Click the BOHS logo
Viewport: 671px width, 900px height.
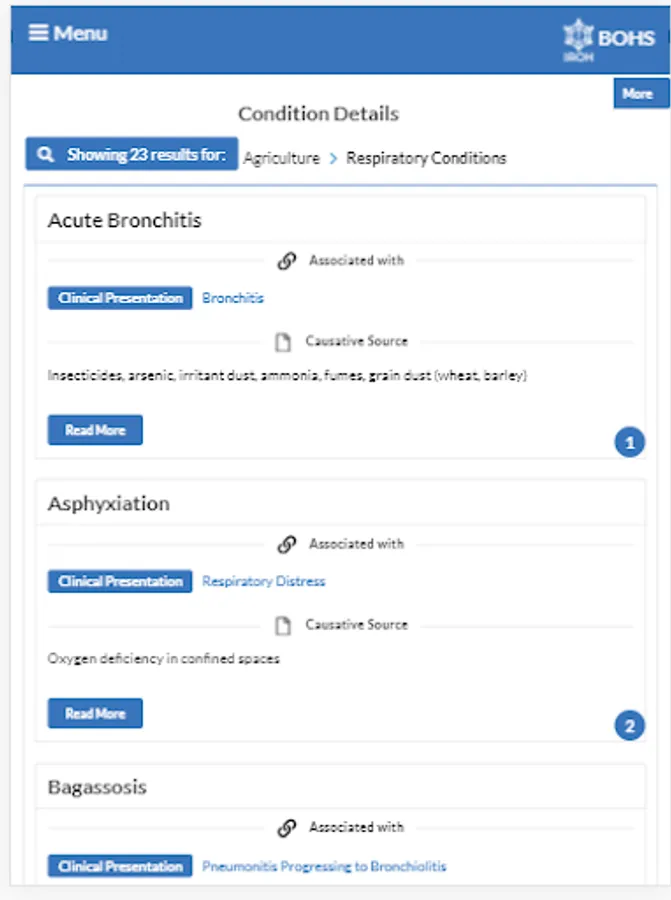609,40
